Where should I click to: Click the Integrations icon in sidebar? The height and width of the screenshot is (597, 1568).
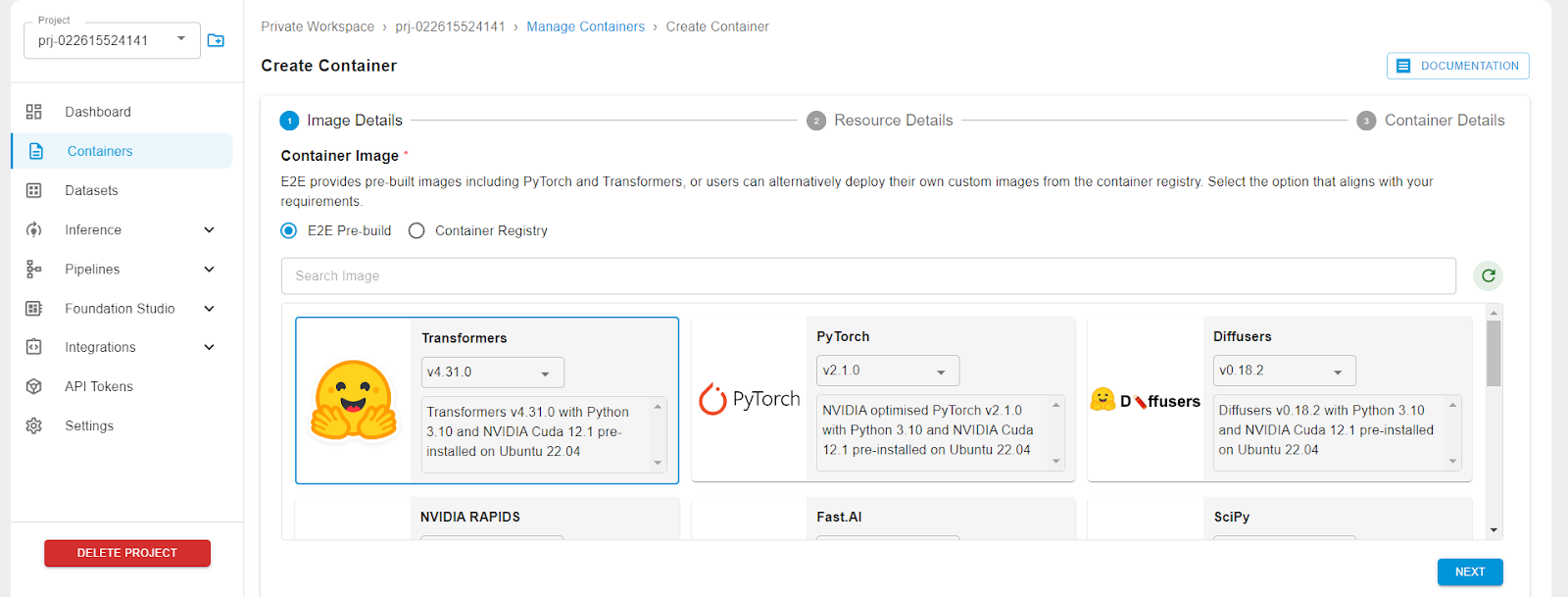pyautogui.click(x=34, y=347)
